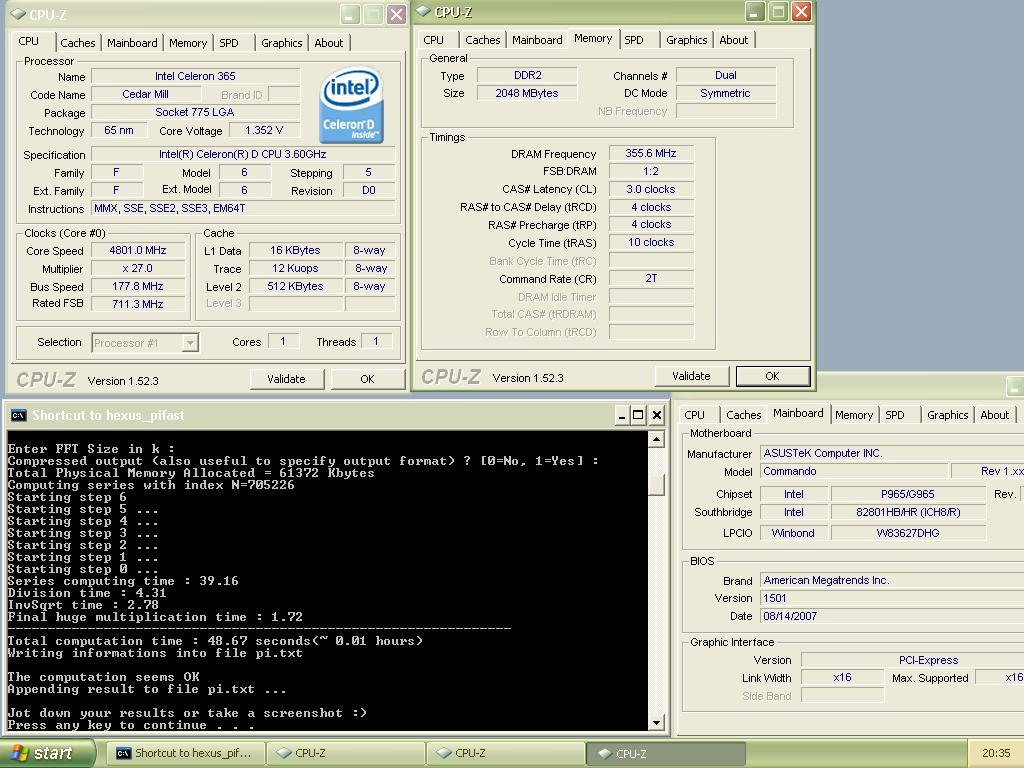Open Mainboard tab in CPU-Z Memory window
This screenshot has width=1024, height=768.
coord(537,40)
